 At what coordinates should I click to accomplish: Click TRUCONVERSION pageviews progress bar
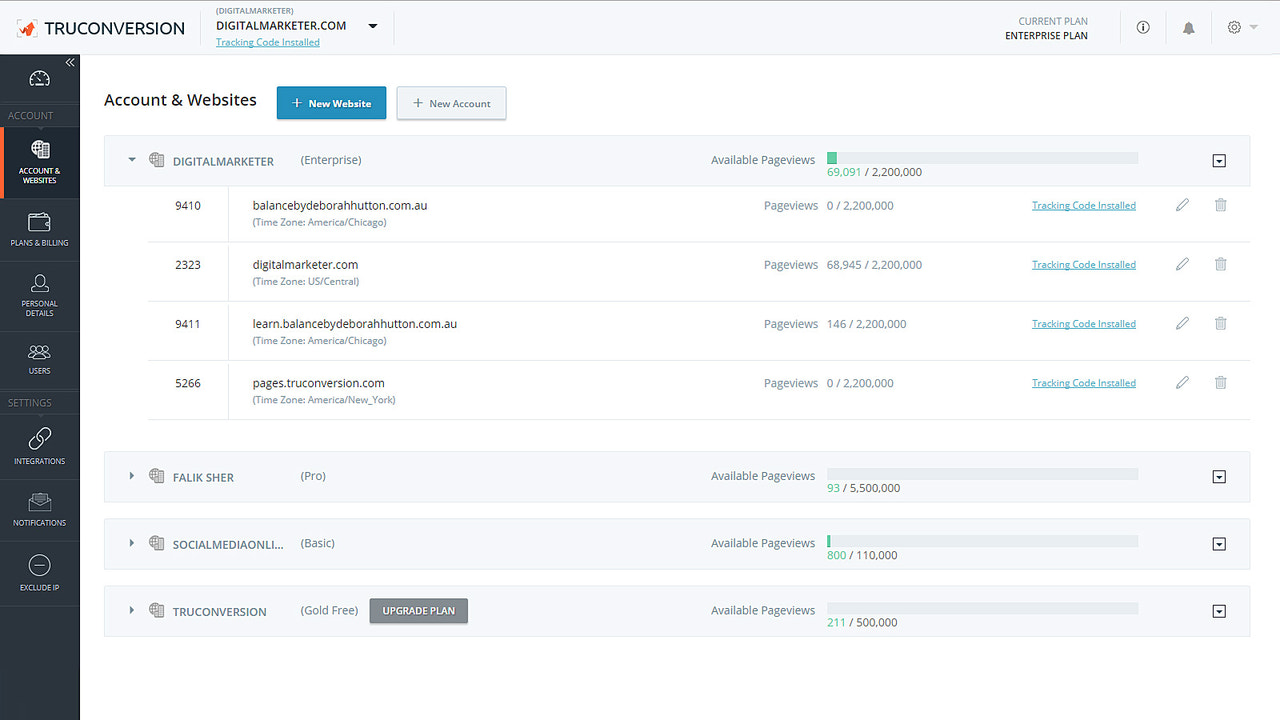982,608
